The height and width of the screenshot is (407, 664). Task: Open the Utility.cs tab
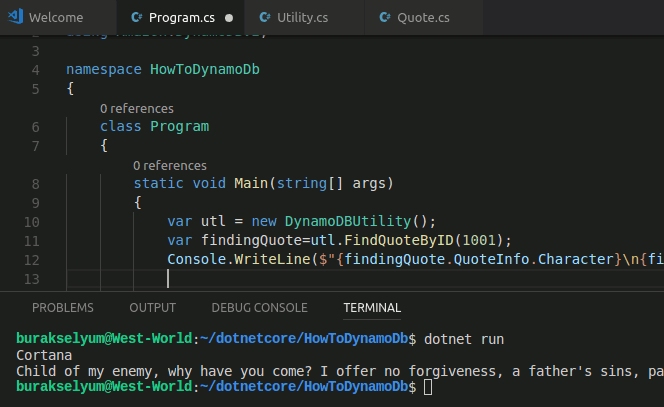click(x=304, y=17)
